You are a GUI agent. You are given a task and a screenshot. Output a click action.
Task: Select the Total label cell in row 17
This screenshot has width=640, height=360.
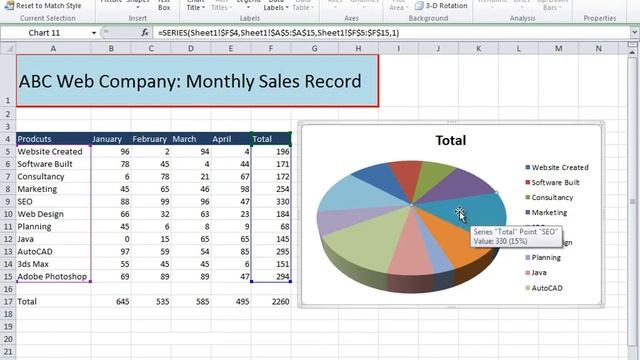coord(53,302)
